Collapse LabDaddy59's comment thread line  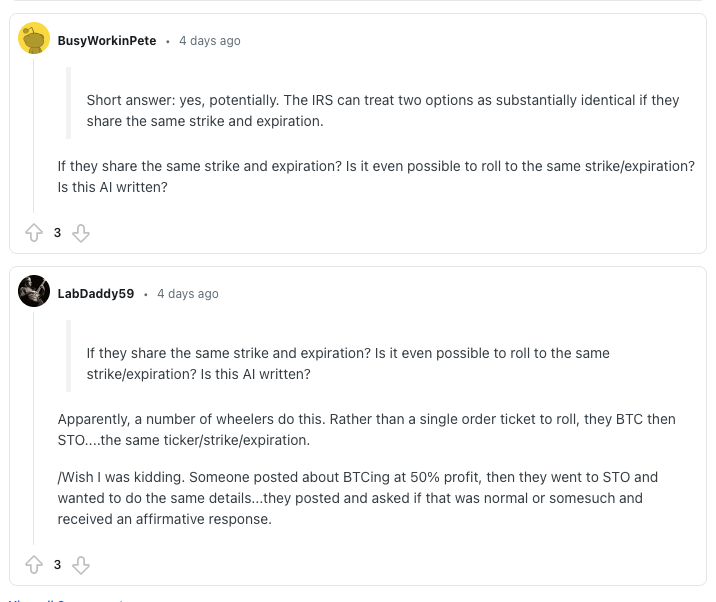point(33,428)
